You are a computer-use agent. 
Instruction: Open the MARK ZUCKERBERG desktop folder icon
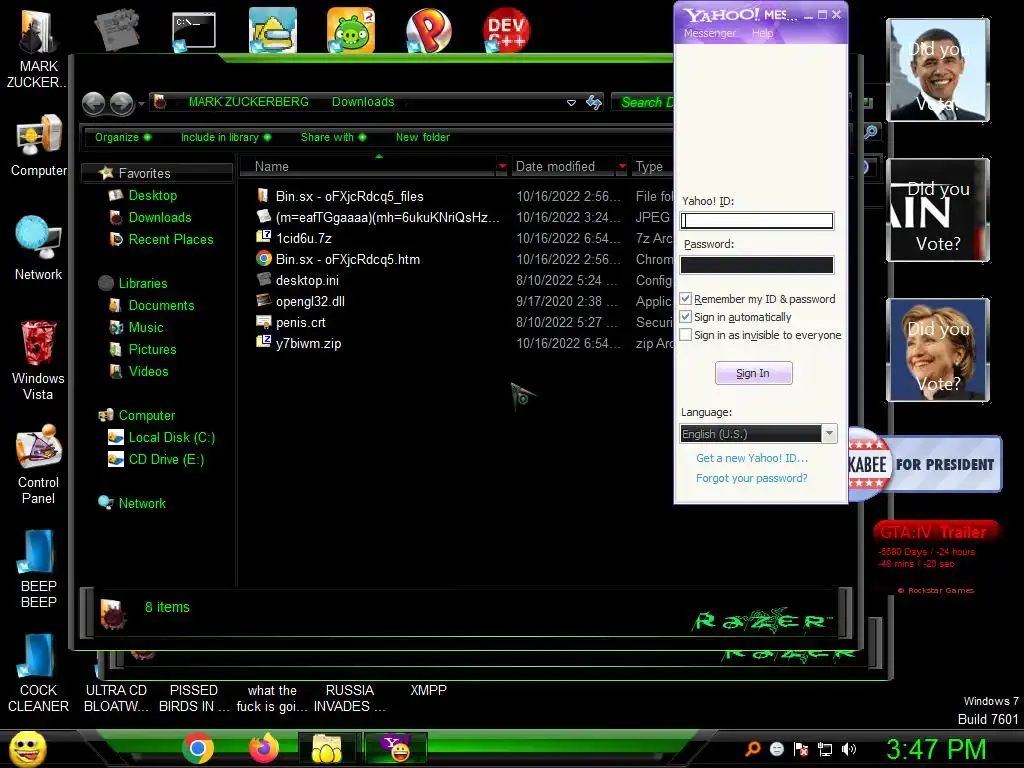pos(37,48)
